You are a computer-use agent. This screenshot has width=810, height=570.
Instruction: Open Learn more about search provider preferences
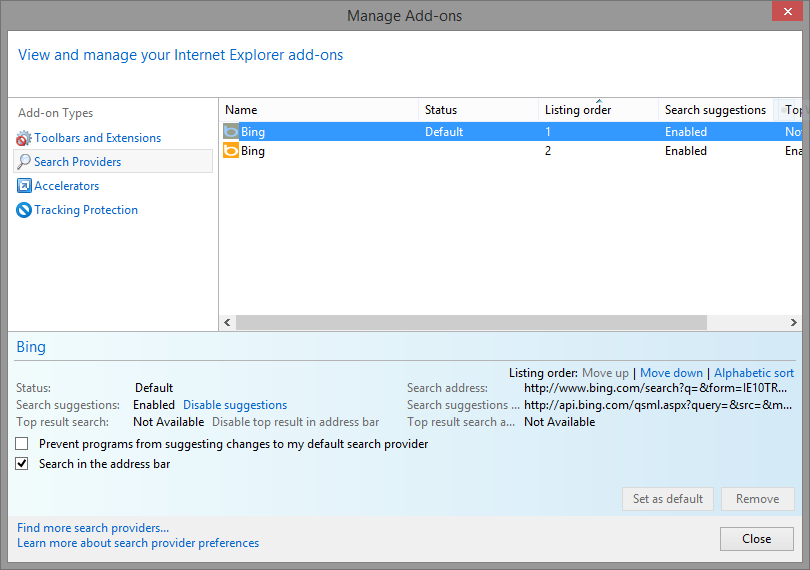[x=138, y=543]
